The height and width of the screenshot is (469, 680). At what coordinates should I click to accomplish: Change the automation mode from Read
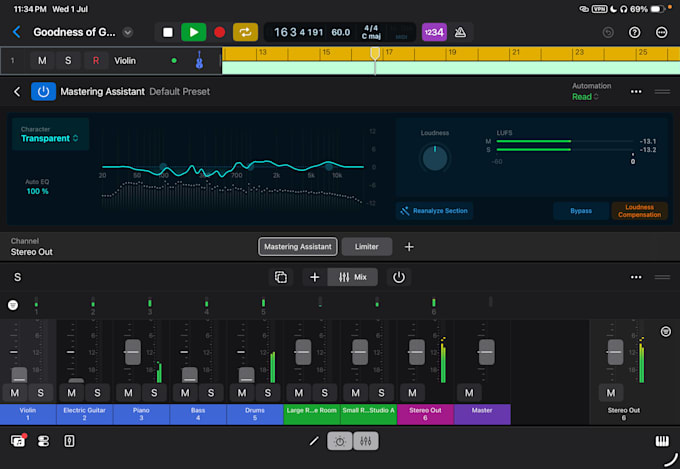point(585,97)
